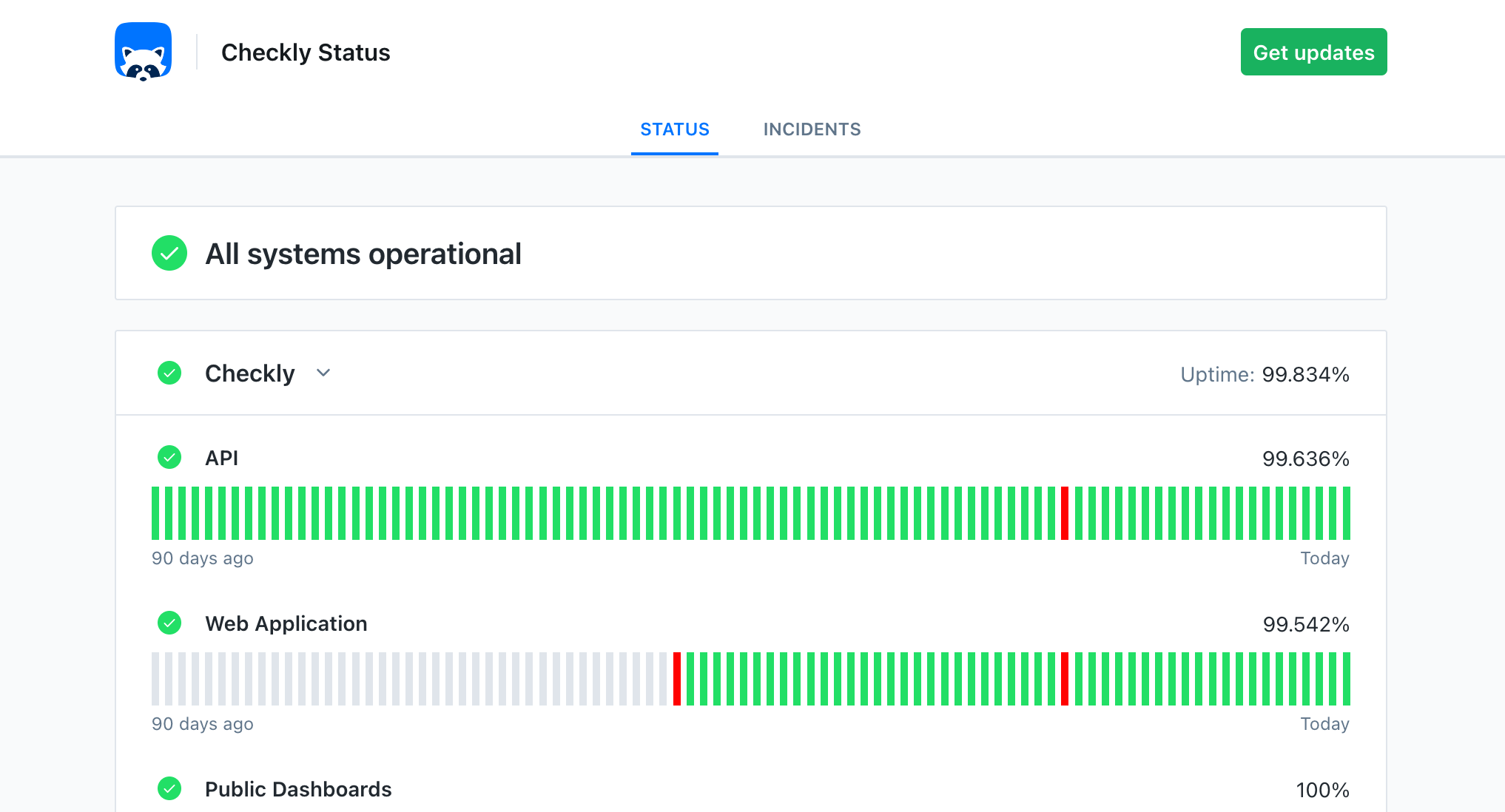Select the green status icon beside API
This screenshot has width=1505, height=812.
[169, 458]
